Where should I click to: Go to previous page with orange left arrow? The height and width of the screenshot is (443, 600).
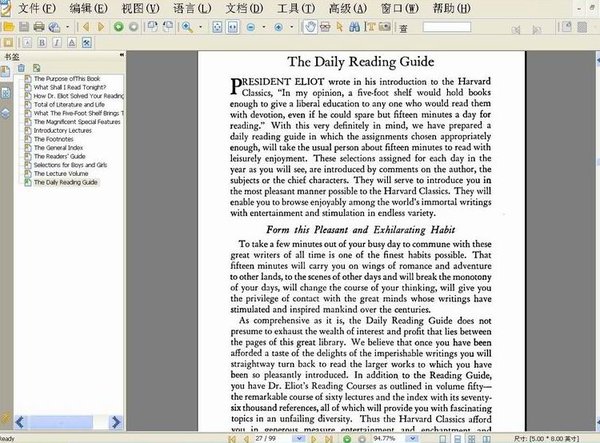[x=86, y=27]
